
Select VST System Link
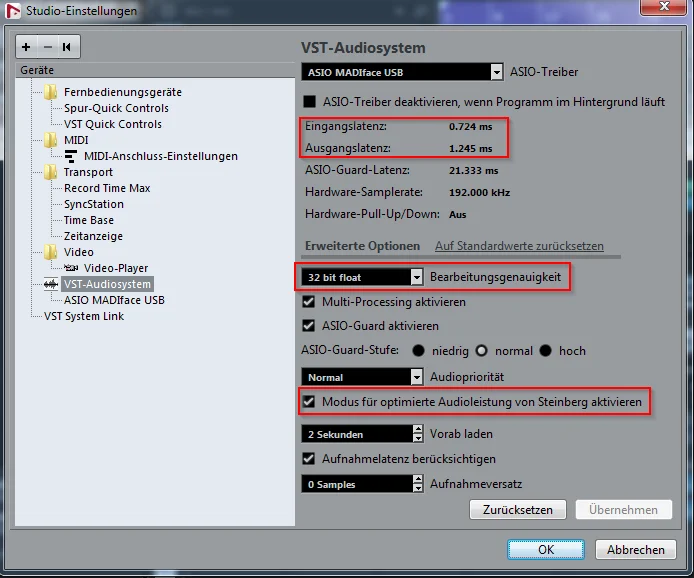pyautogui.click(x=84, y=316)
